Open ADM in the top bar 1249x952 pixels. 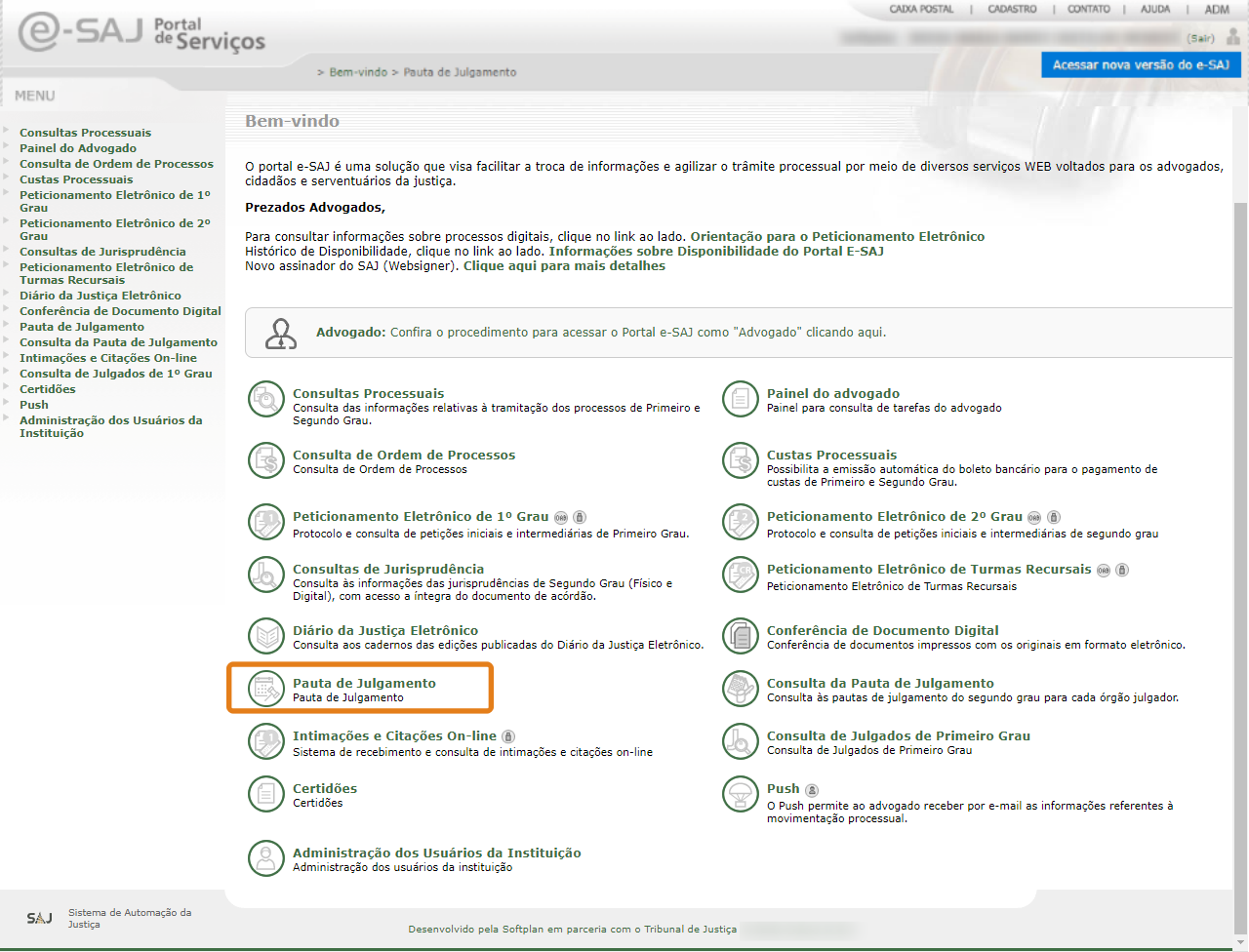tap(1217, 9)
